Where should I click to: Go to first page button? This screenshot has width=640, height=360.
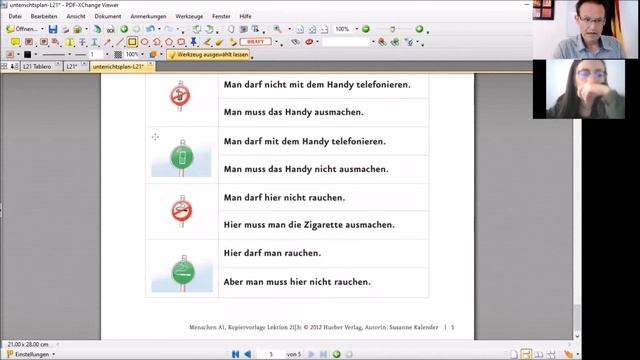point(236,354)
